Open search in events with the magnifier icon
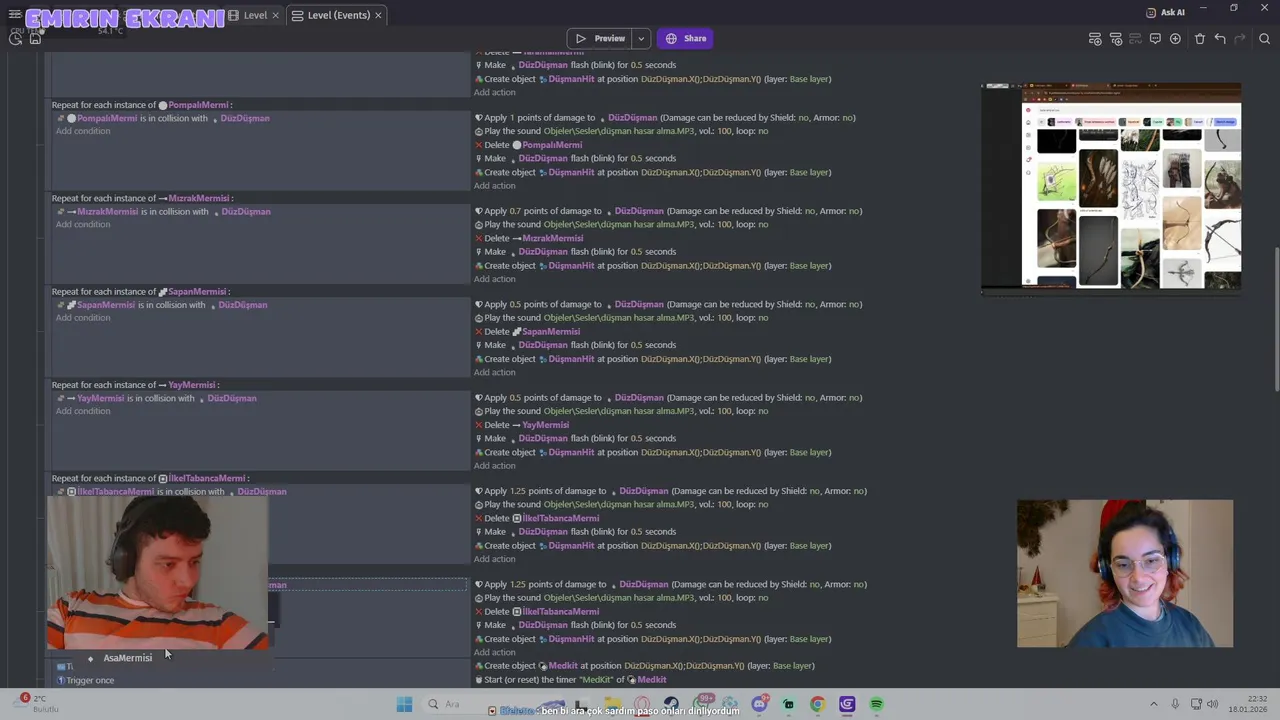Screen dimensions: 1280x720 (x=1264, y=38)
